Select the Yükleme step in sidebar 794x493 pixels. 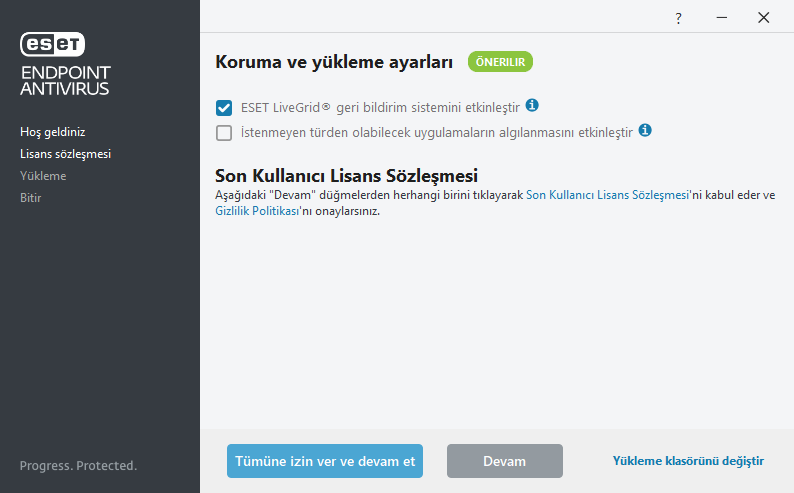pos(43,176)
